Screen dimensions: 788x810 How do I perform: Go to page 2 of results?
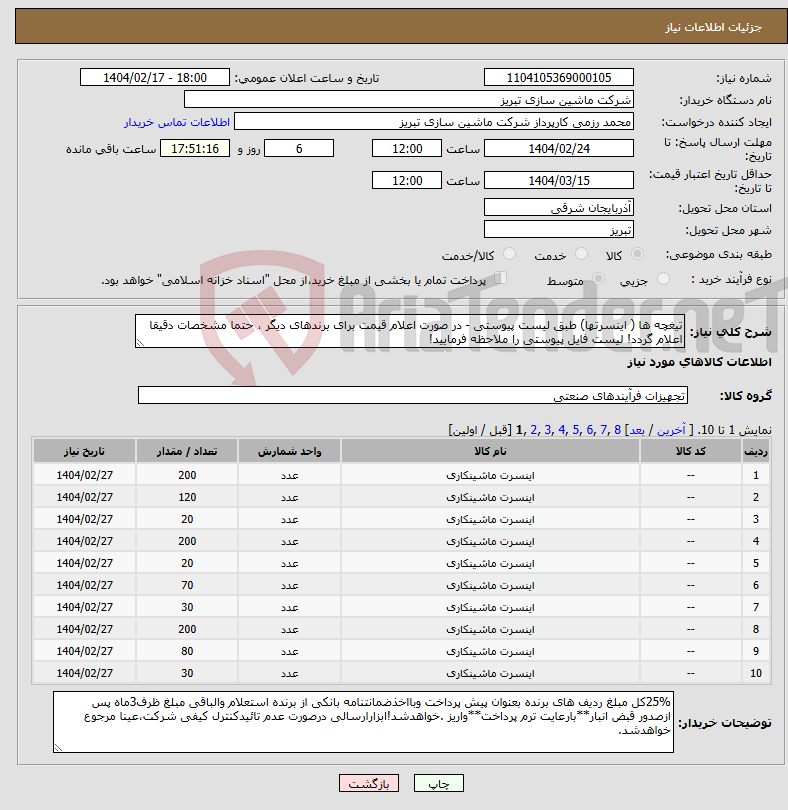(534, 430)
